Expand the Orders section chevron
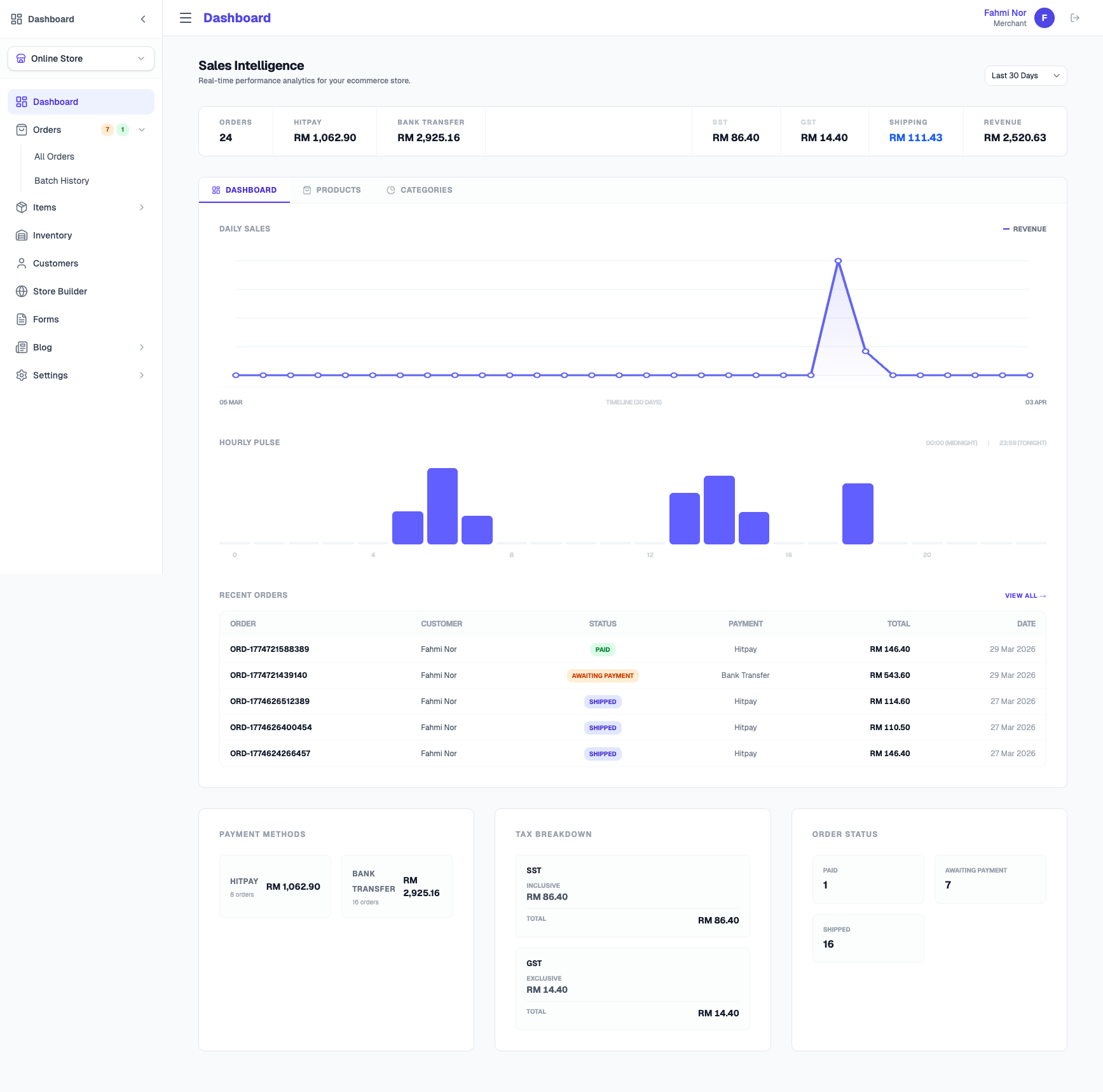Screen dimensions: 1103x1092 point(142,129)
